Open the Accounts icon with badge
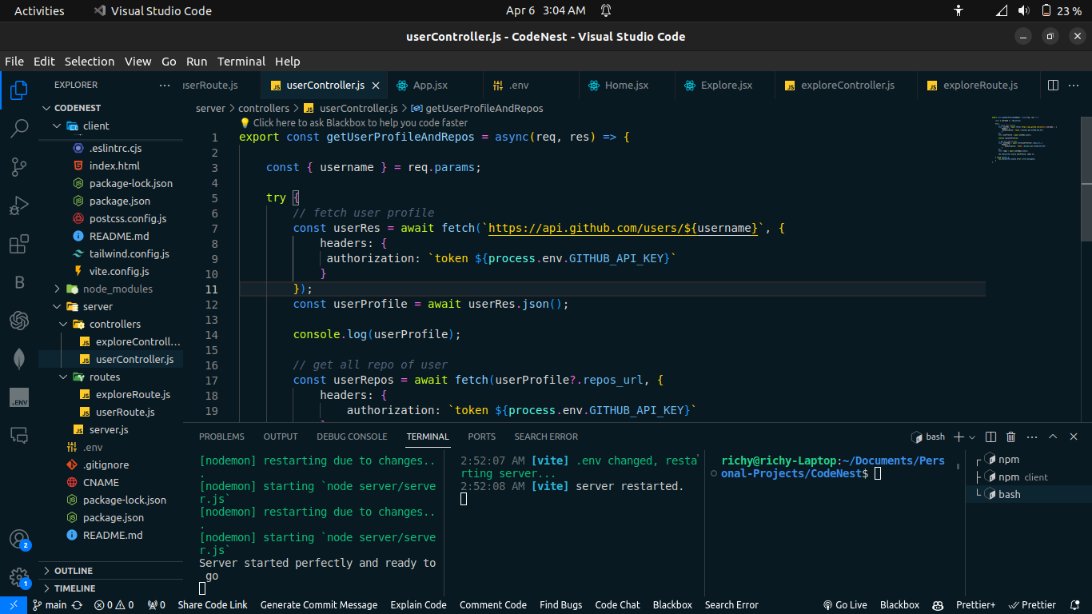 (19, 540)
